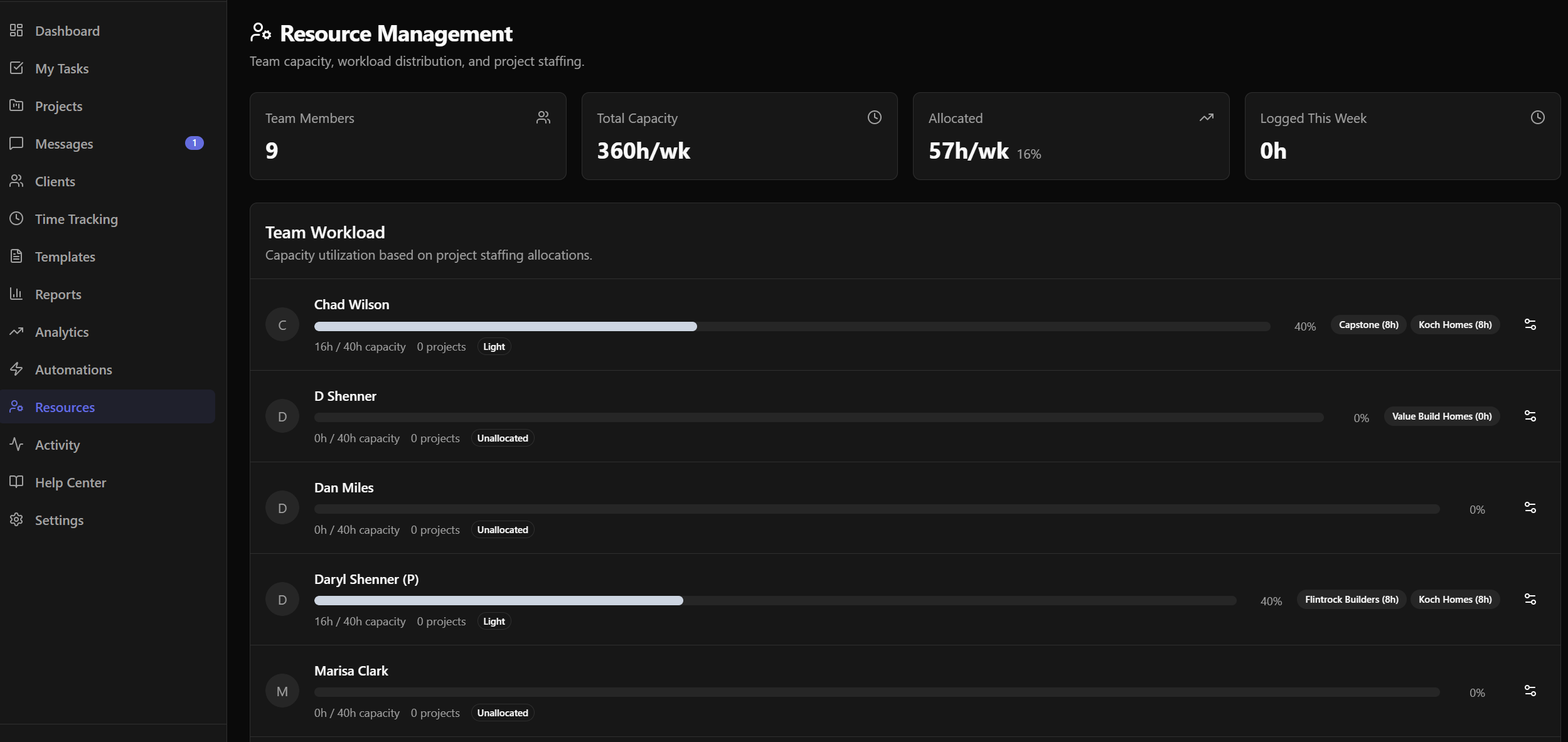Click the trending icon on Allocated card
The width and height of the screenshot is (1568, 742).
click(x=1206, y=117)
